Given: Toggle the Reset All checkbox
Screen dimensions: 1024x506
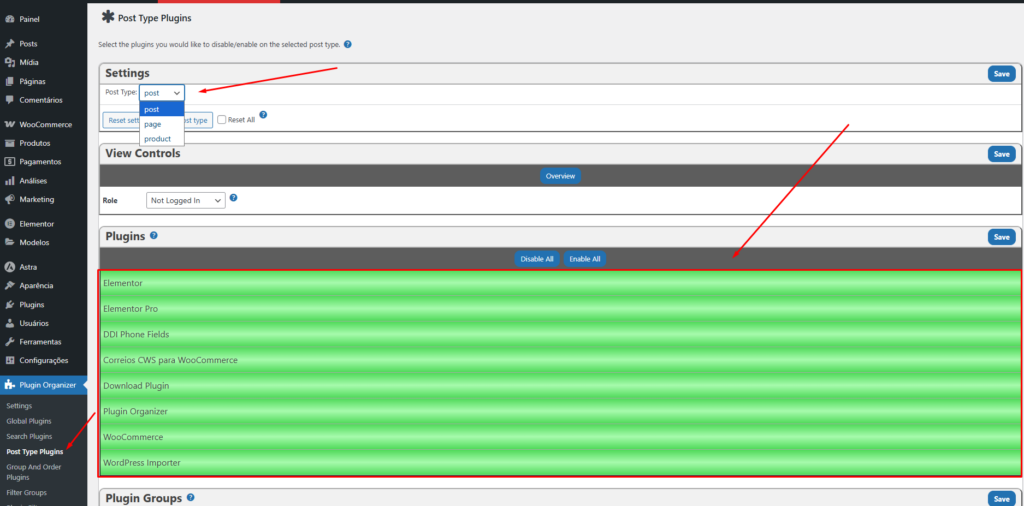Looking at the screenshot, I should click(222, 119).
